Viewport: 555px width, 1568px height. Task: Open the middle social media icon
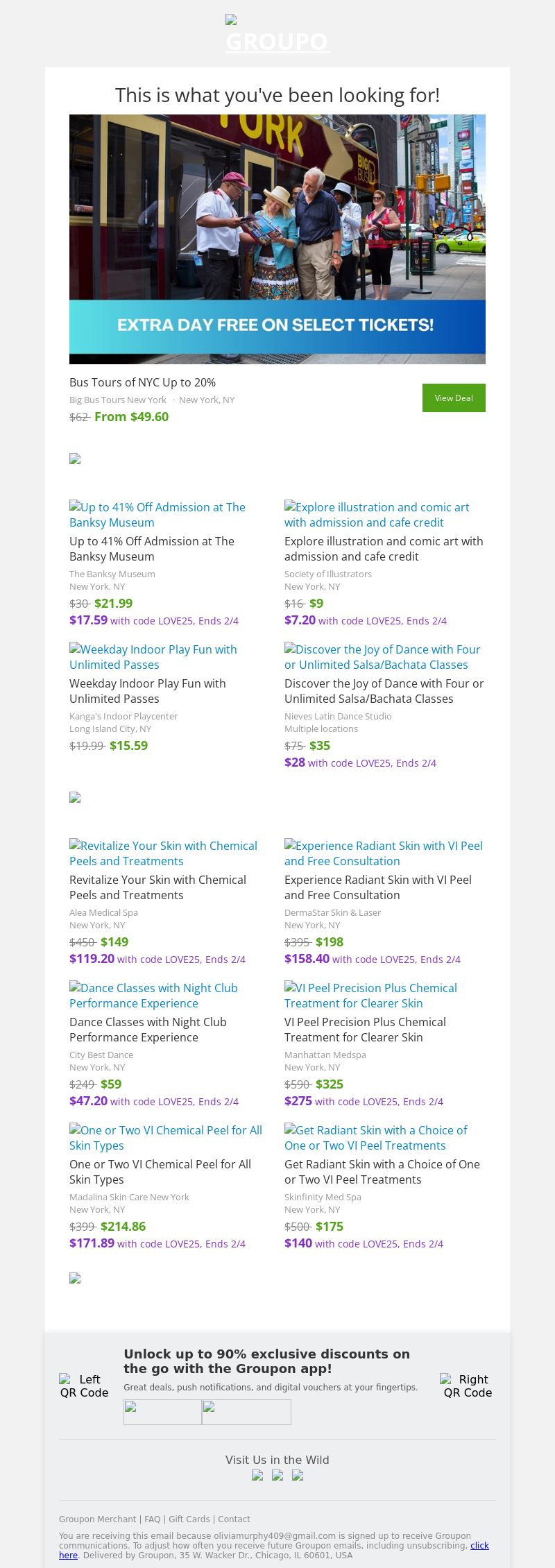click(x=277, y=1475)
